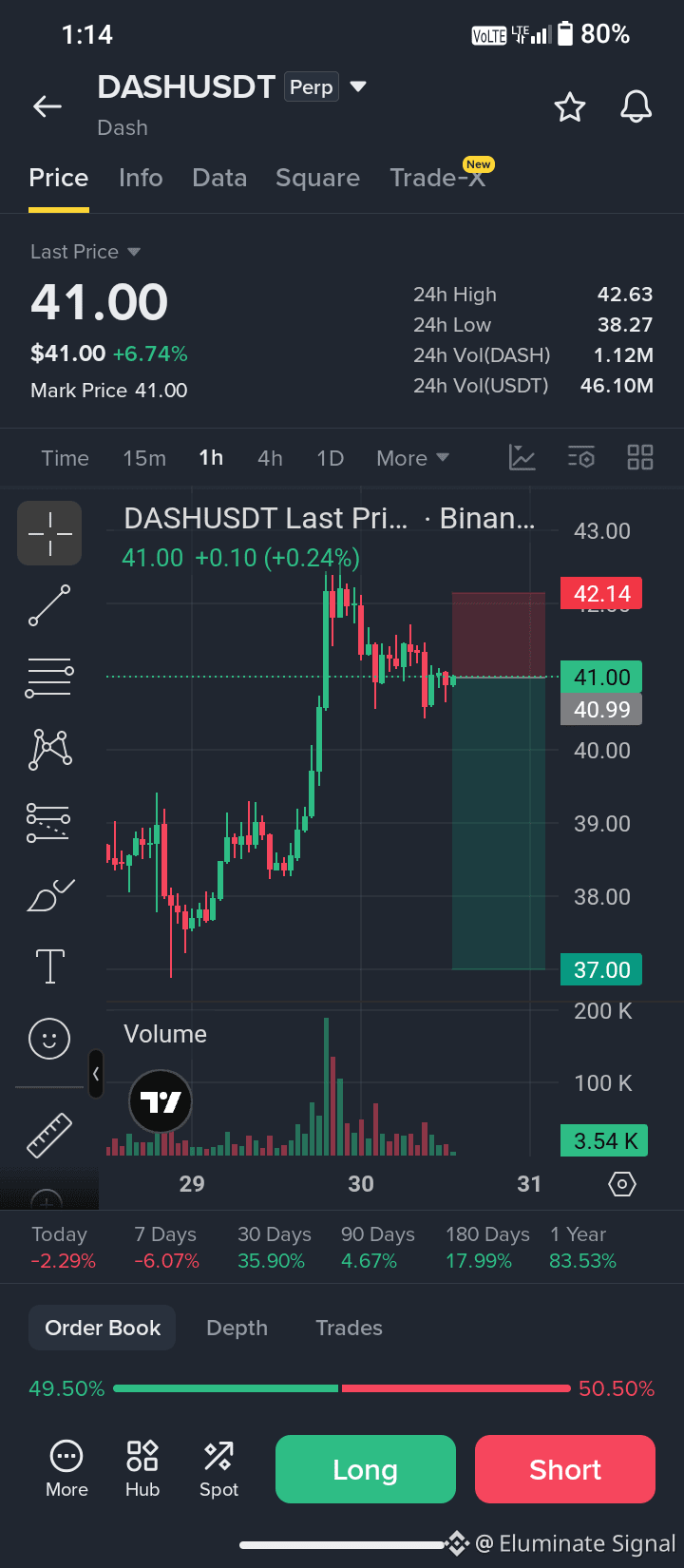Click the 24h High value 42.63

[x=625, y=295]
